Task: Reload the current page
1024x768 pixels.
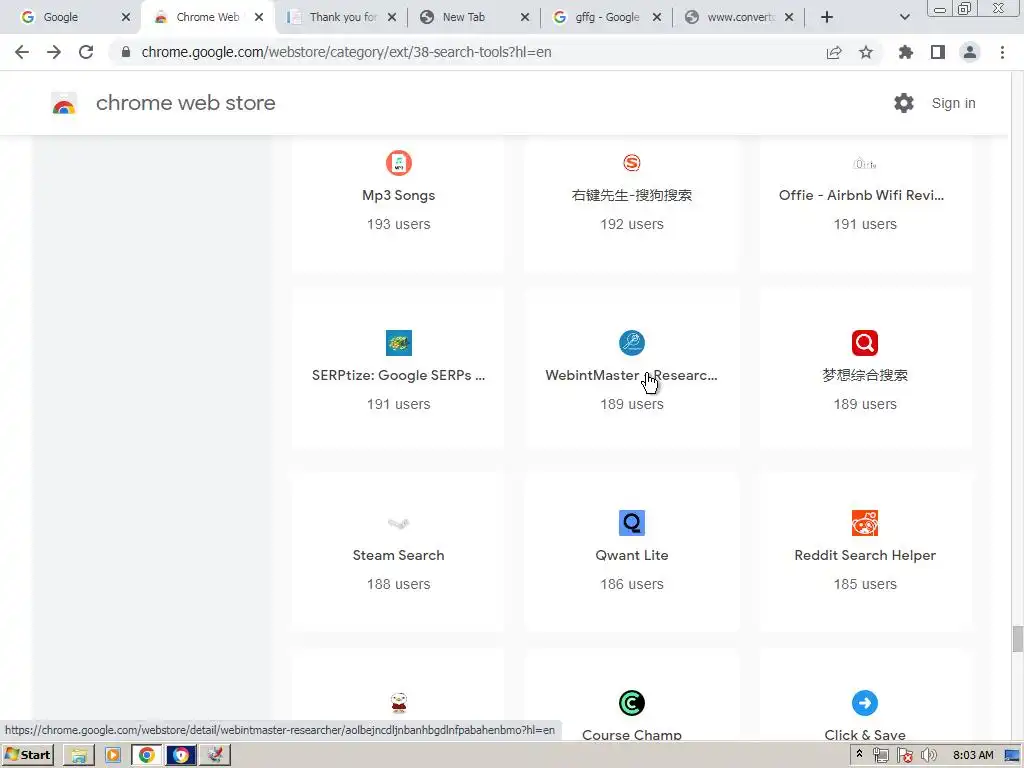Action: [86, 52]
